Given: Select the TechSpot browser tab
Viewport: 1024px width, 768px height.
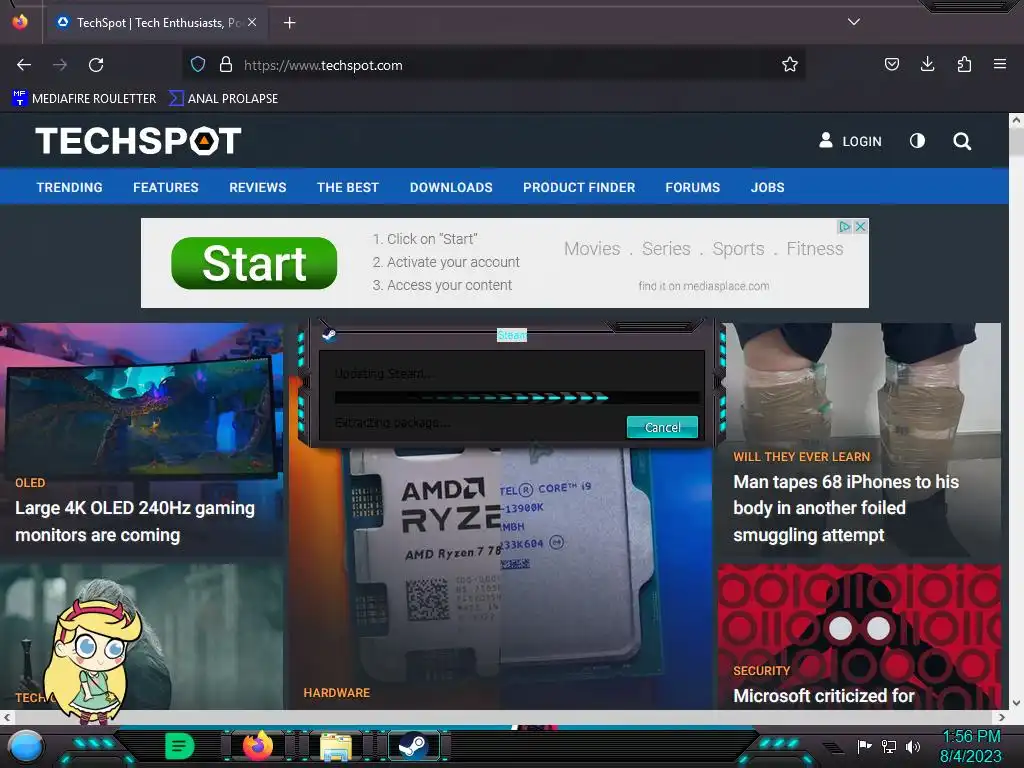Looking at the screenshot, I should pos(156,23).
